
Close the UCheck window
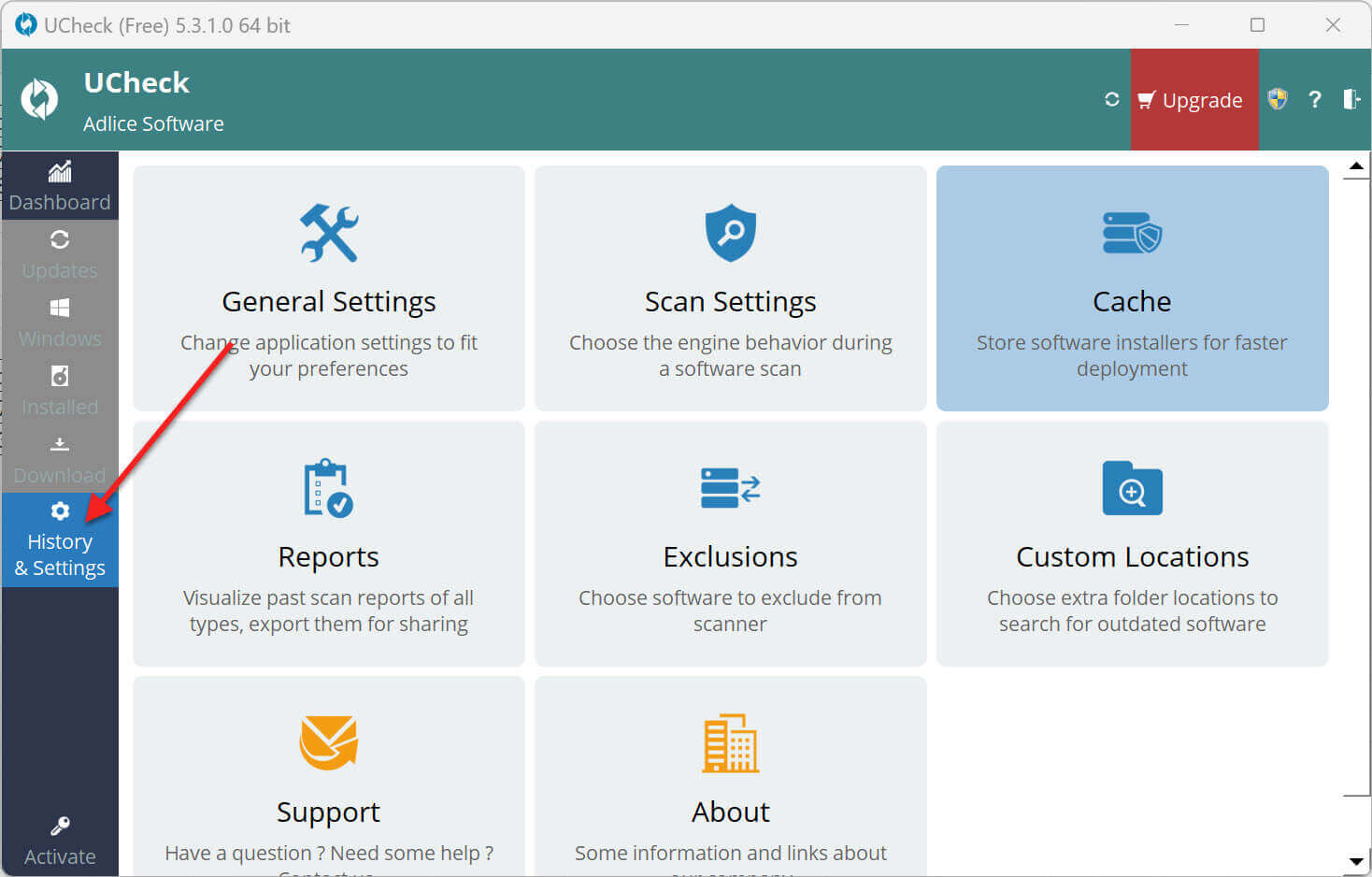pos(1334,25)
